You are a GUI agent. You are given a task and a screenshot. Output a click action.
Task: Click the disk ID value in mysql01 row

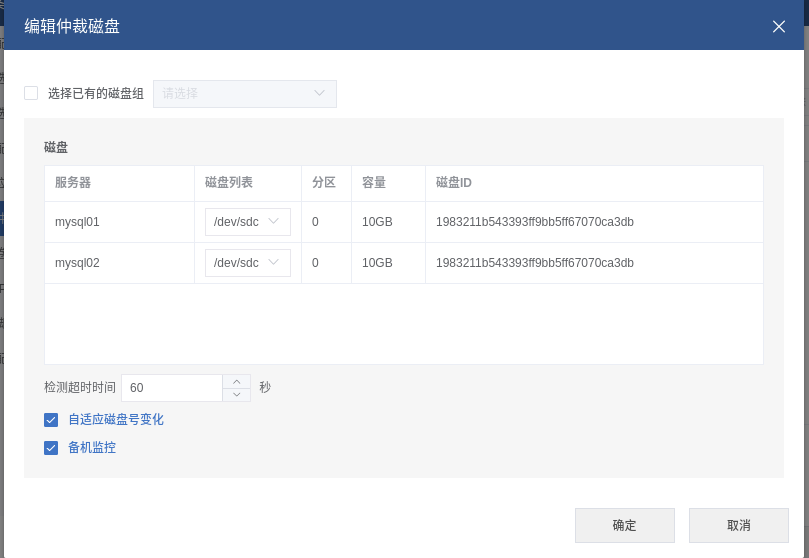(535, 222)
